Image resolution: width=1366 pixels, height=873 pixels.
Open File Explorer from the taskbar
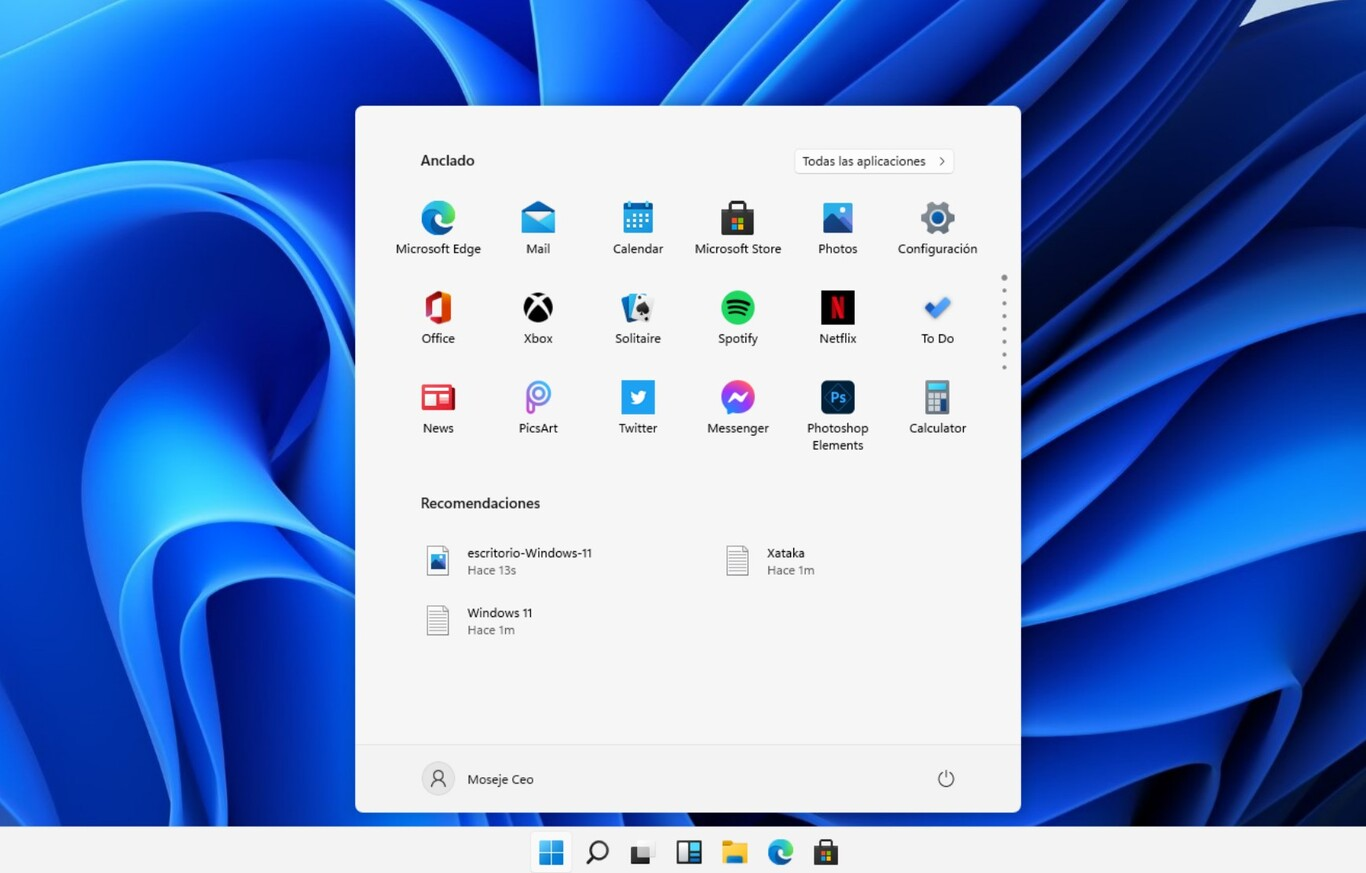pyautogui.click(x=735, y=852)
